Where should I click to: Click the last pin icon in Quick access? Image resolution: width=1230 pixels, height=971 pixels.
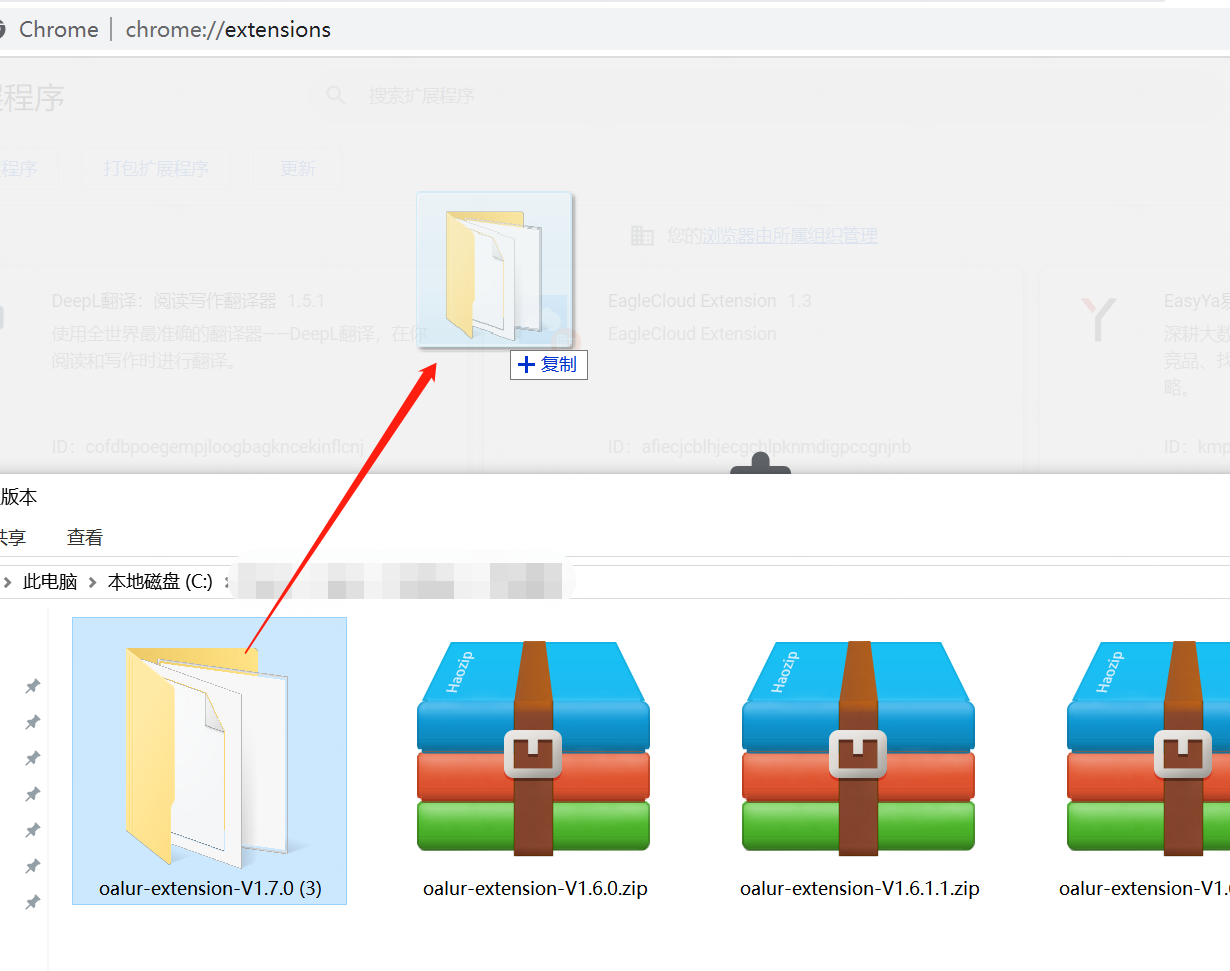(32, 902)
